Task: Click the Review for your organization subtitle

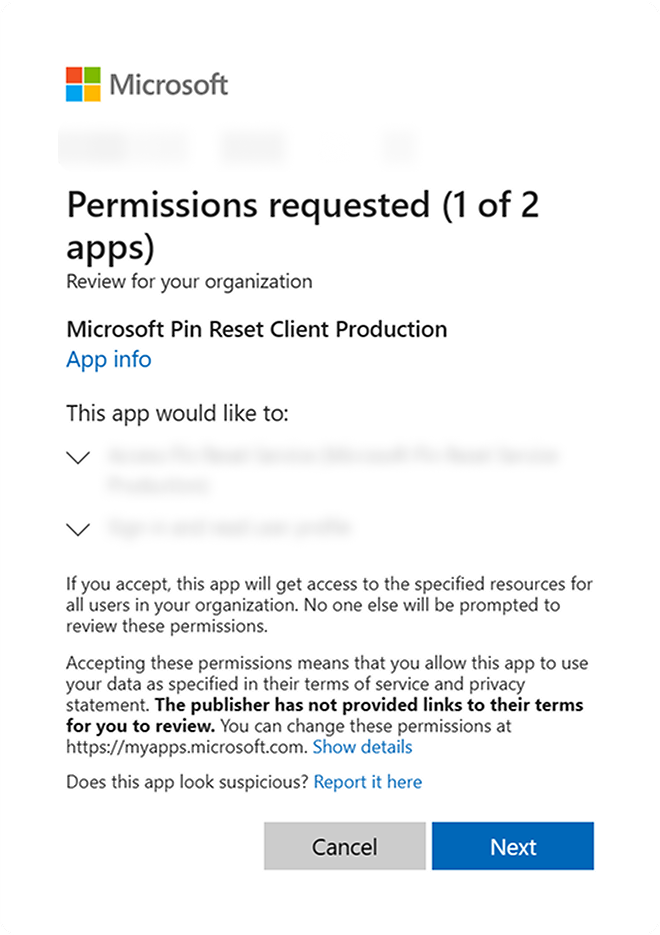Action: [189, 281]
